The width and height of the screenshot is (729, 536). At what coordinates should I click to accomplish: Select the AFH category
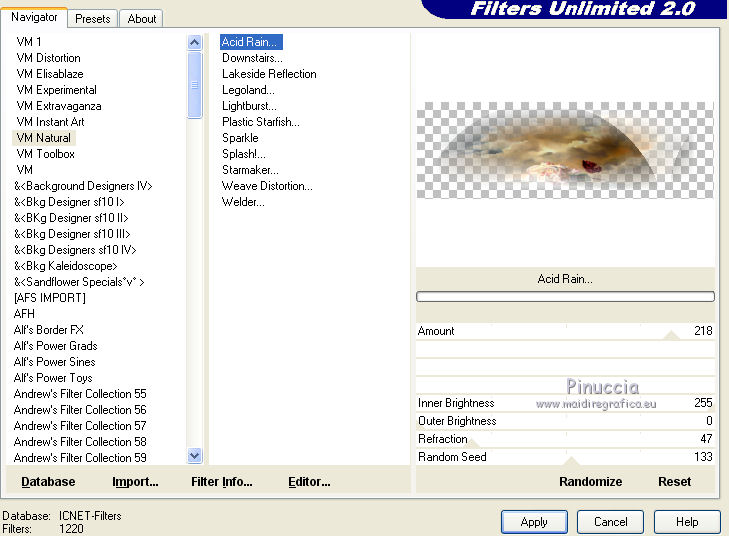pyautogui.click(x=24, y=314)
